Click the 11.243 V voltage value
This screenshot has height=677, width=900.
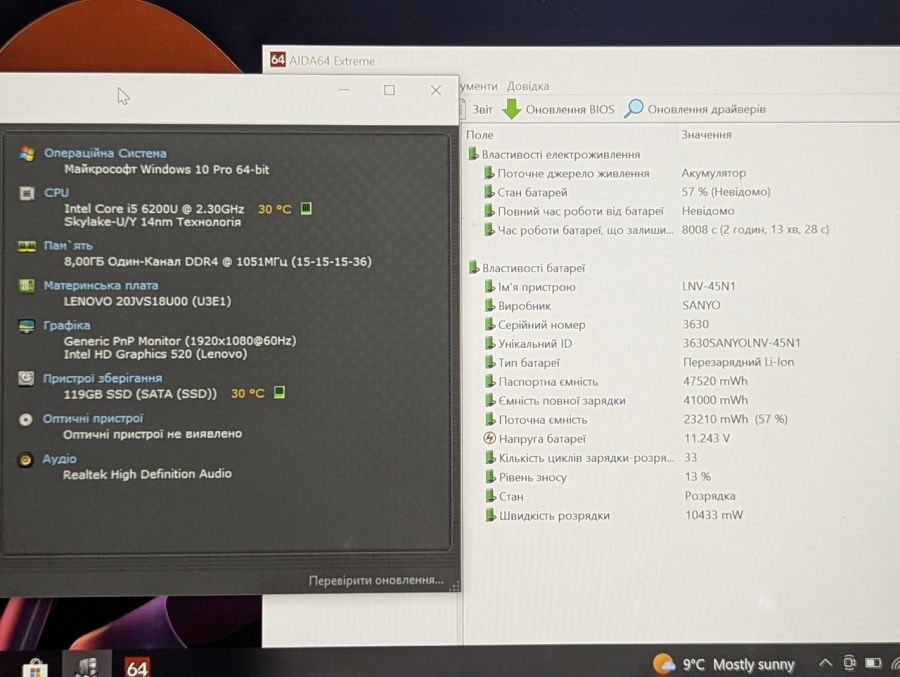click(x=707, y=438)
